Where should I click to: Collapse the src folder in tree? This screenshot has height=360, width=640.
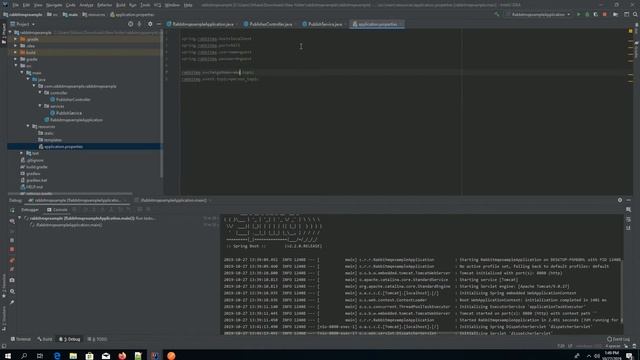pos(16,66)
